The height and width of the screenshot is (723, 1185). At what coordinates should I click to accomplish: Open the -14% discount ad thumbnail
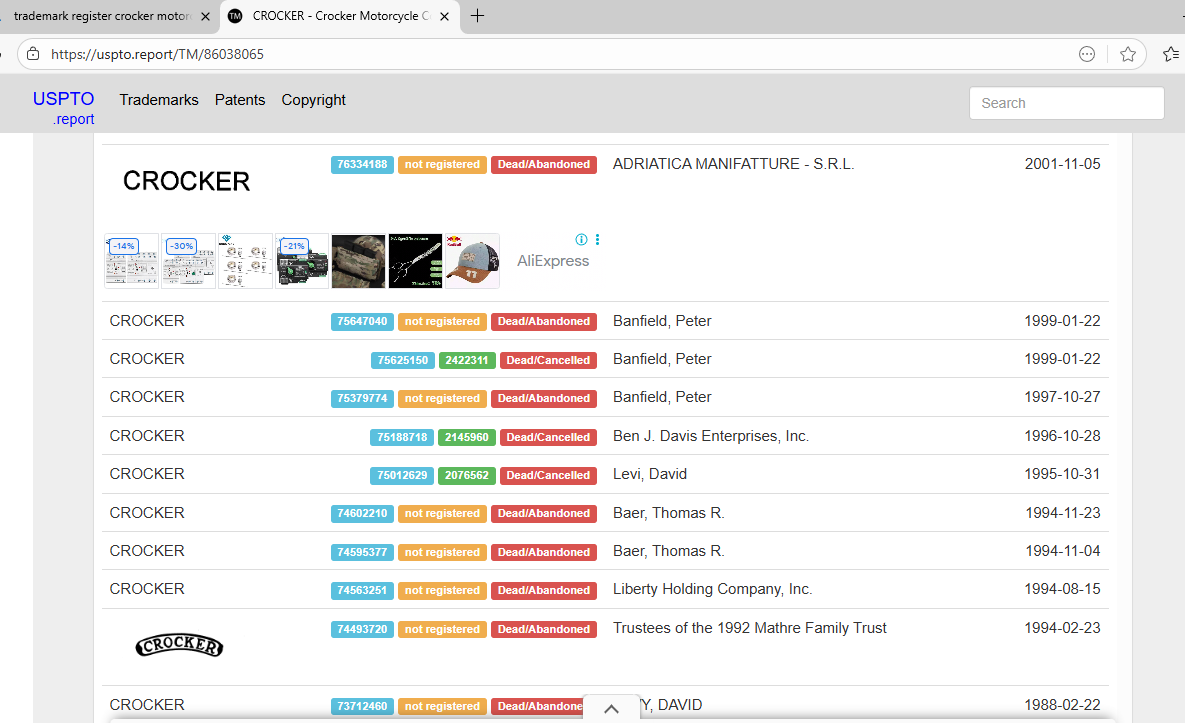[131, 261]
